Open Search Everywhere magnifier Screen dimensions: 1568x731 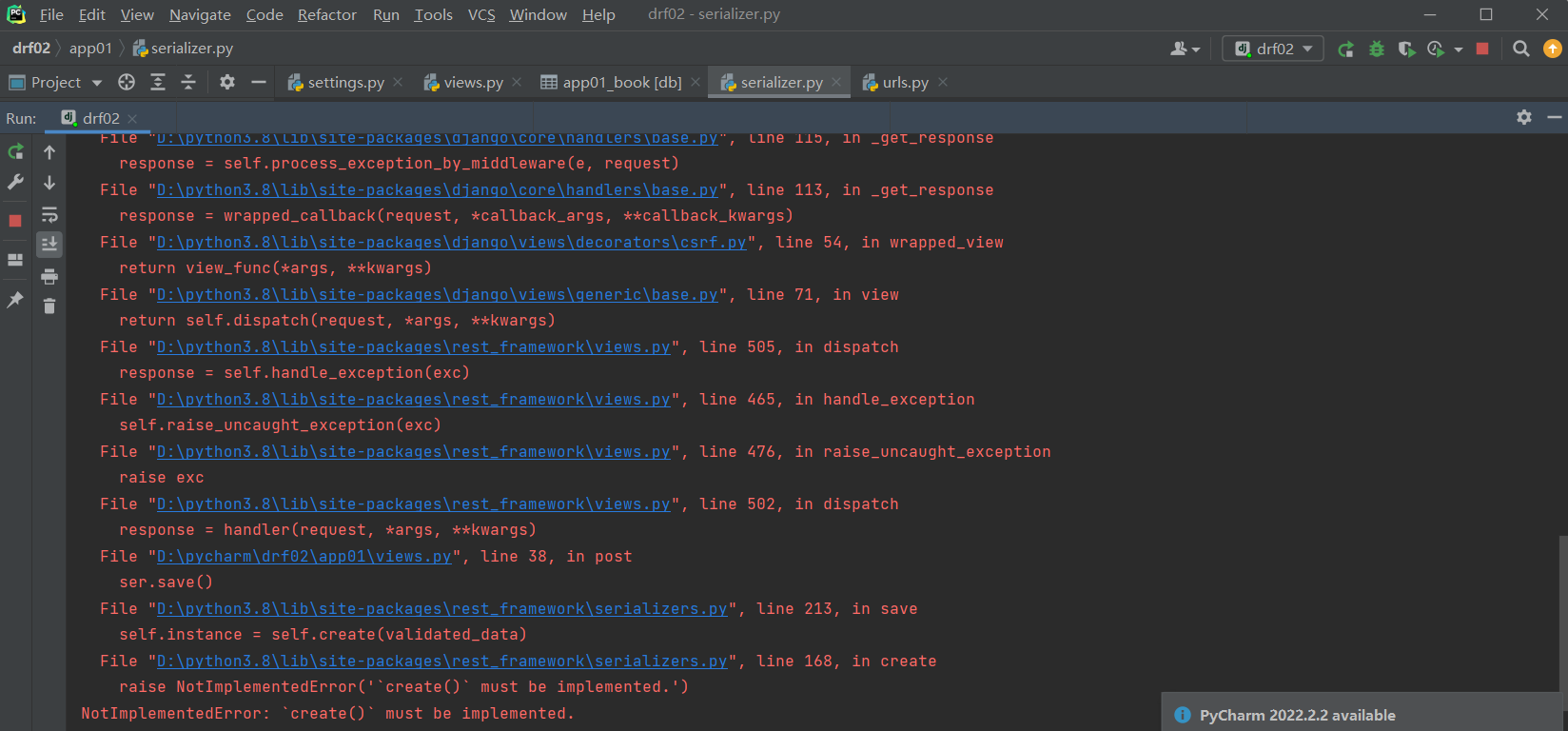pyautogui.click(x=1520, y=49)
